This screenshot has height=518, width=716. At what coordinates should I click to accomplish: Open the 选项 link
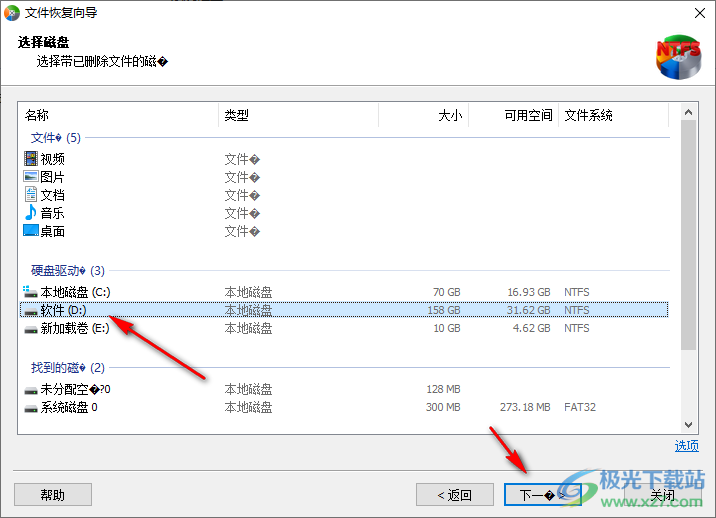(687, 445)
